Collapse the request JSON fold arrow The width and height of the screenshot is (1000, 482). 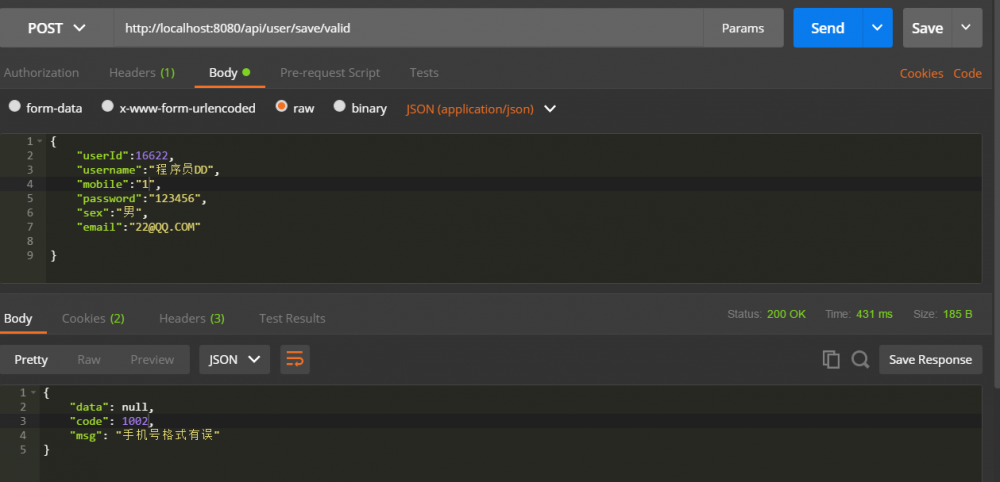[41, 142]
